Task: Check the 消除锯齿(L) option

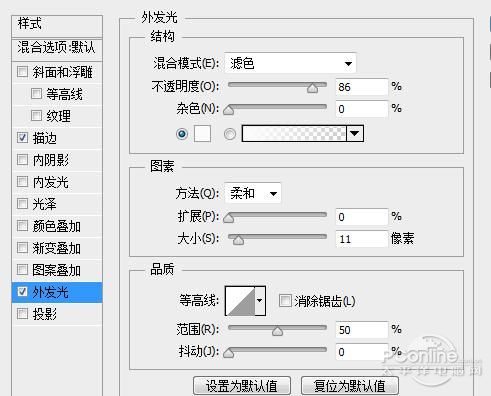Action: point(285,300)
